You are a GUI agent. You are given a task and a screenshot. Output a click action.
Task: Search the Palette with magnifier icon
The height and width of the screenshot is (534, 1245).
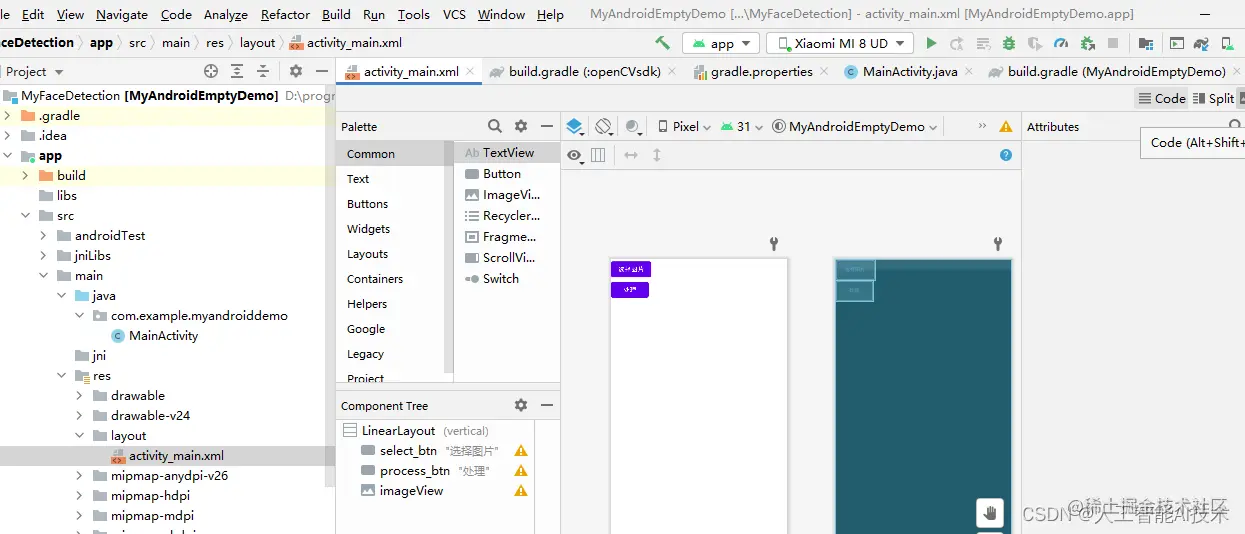(495, 126)
